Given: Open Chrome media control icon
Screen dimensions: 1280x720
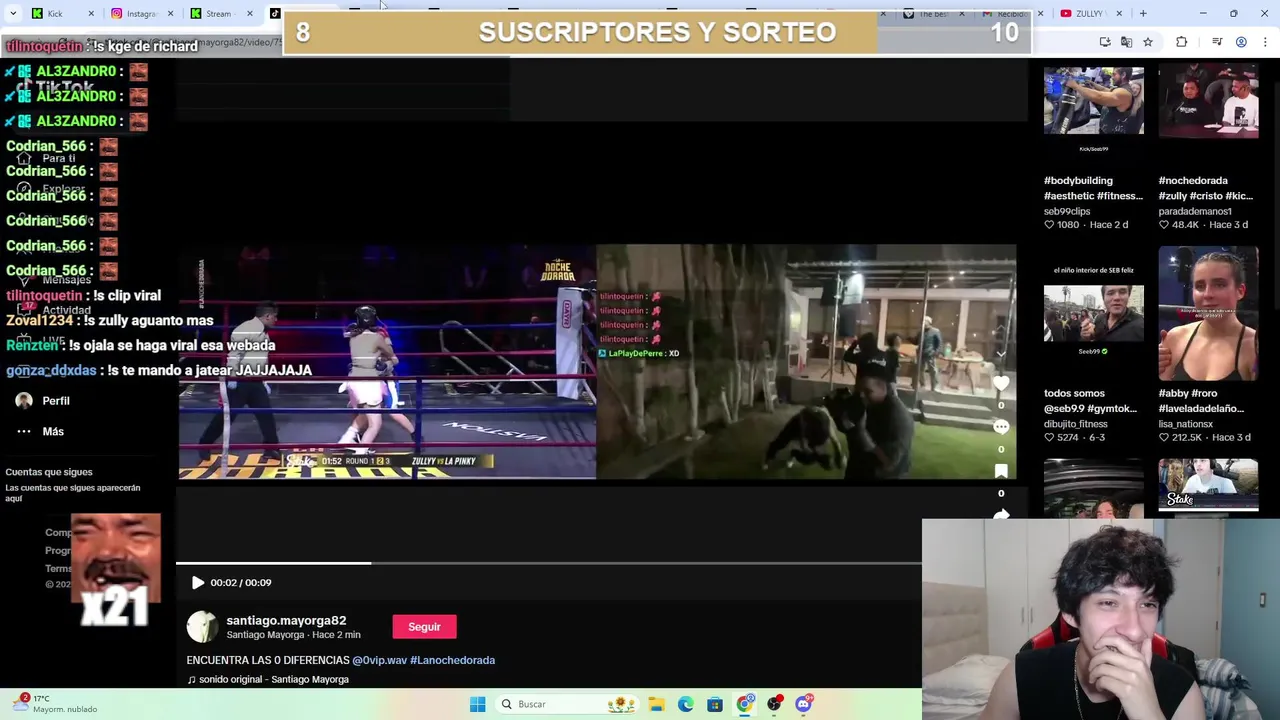Looking at the screenshot, I should click(1217, 42).
